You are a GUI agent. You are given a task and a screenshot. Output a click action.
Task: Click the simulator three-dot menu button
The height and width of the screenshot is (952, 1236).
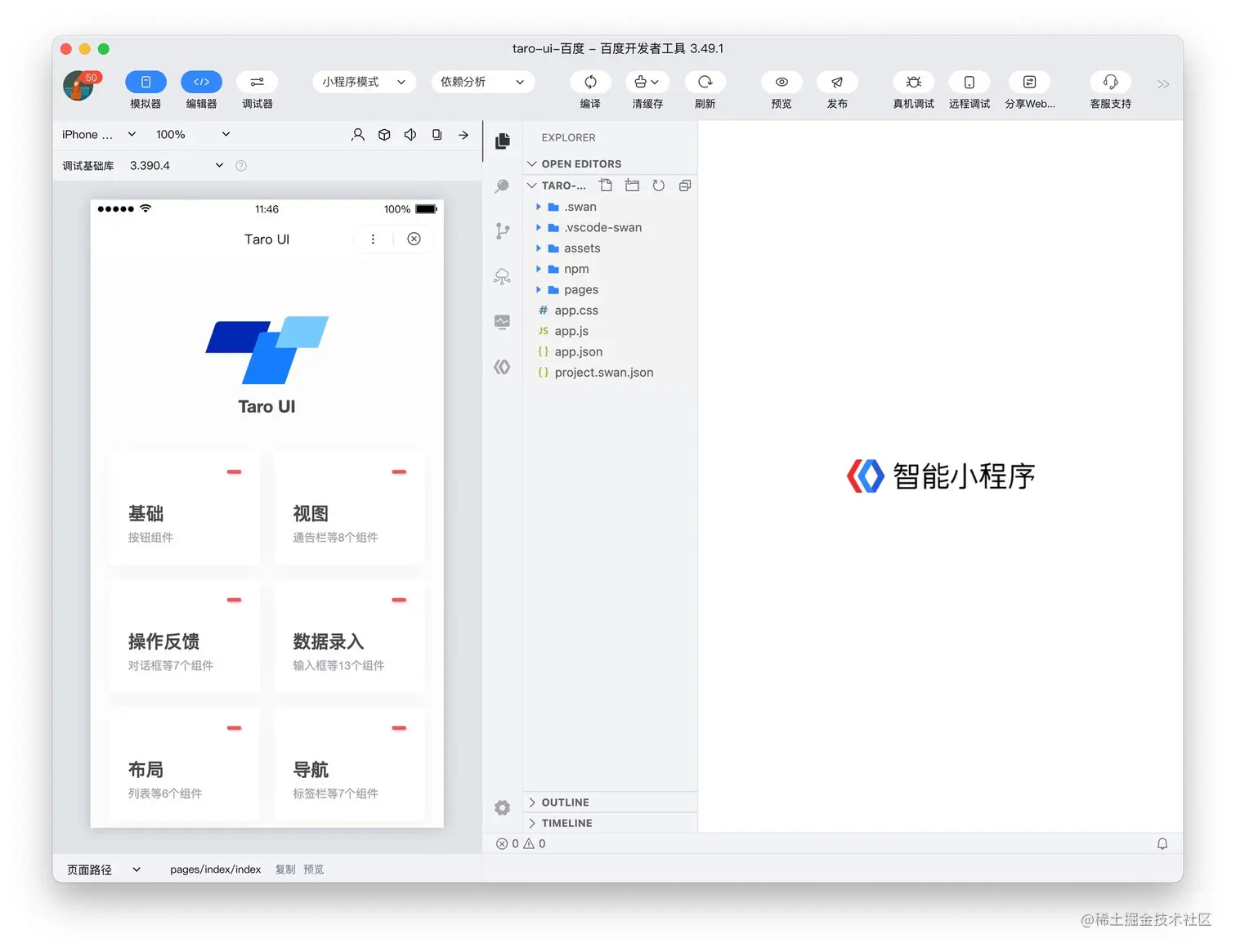click(373, 239)
